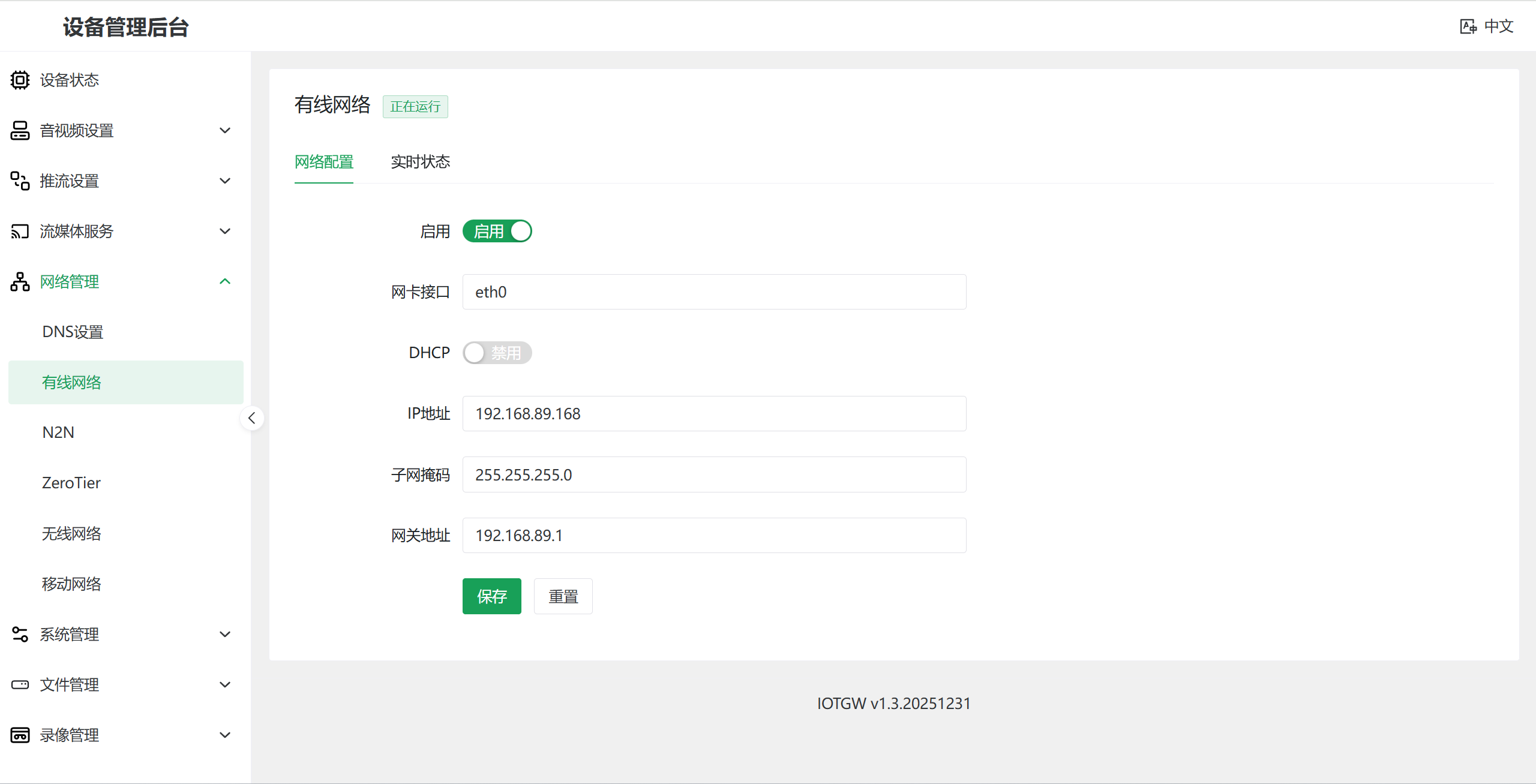Expand the 系统管理 chevron
Screen dimensions: 1536x784
(x=225, y=634)
